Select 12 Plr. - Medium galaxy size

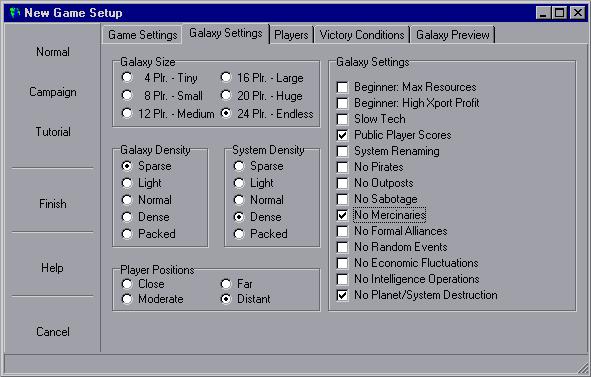coord(168,113)
